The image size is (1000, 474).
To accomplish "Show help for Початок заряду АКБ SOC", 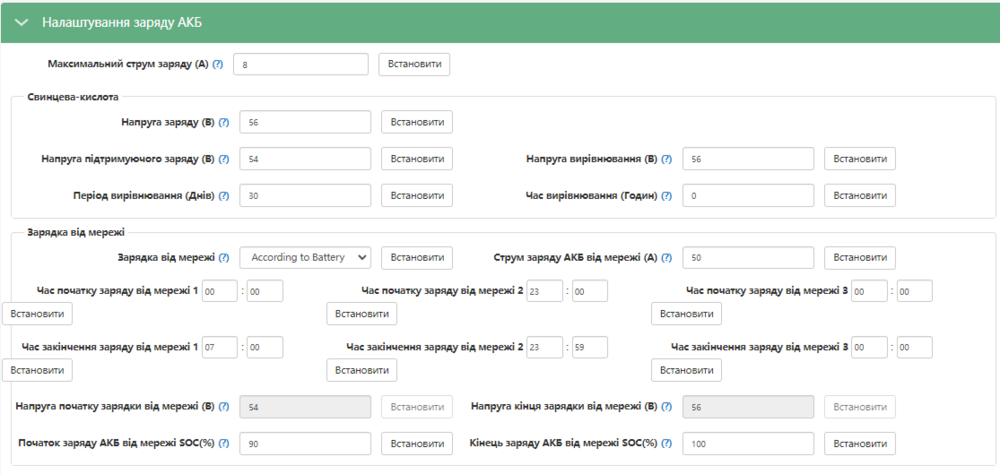I will click(224, 443).
